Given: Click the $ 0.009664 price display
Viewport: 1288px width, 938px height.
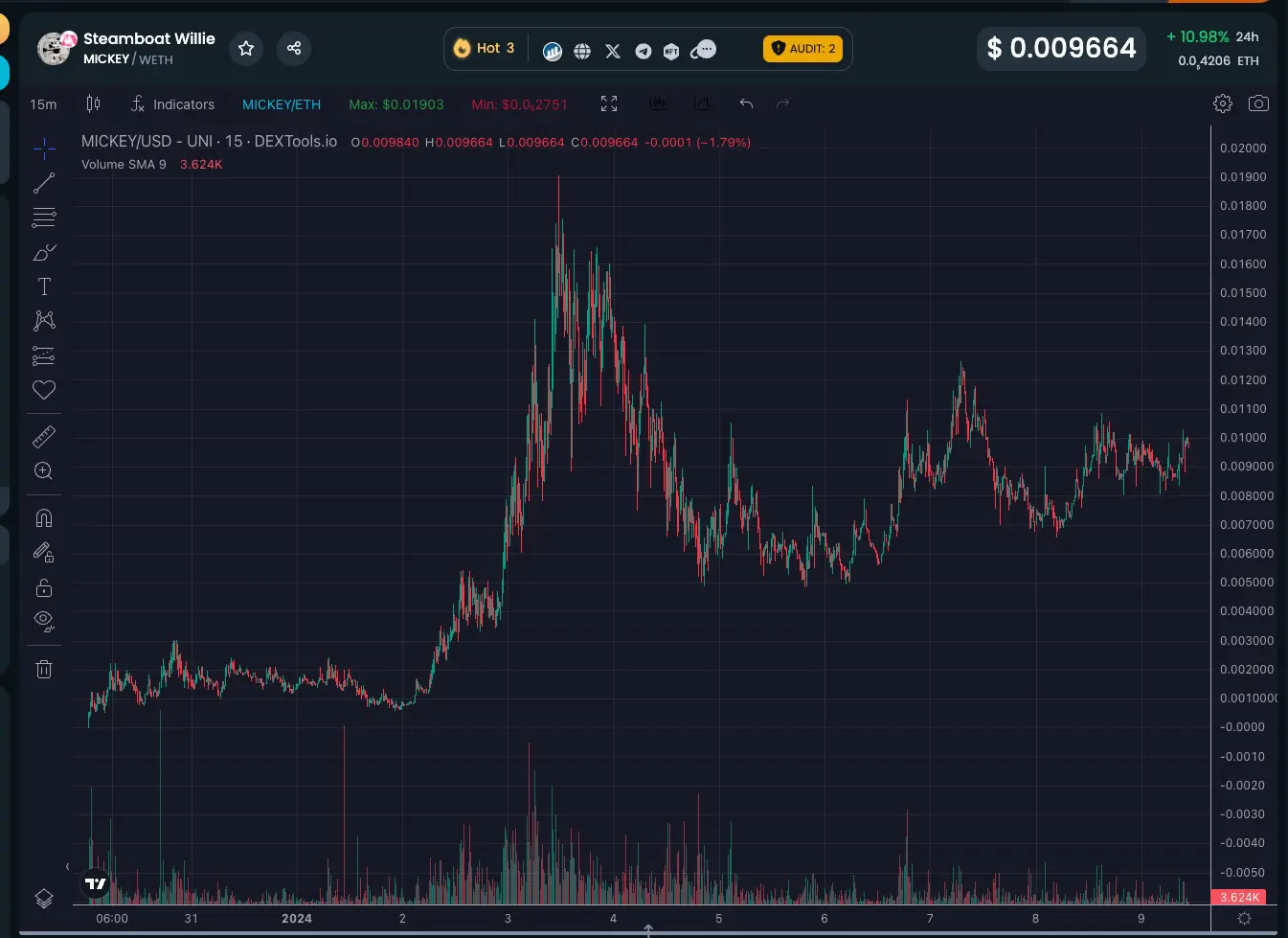Looking at the screenshot, I should (1061, 48).
